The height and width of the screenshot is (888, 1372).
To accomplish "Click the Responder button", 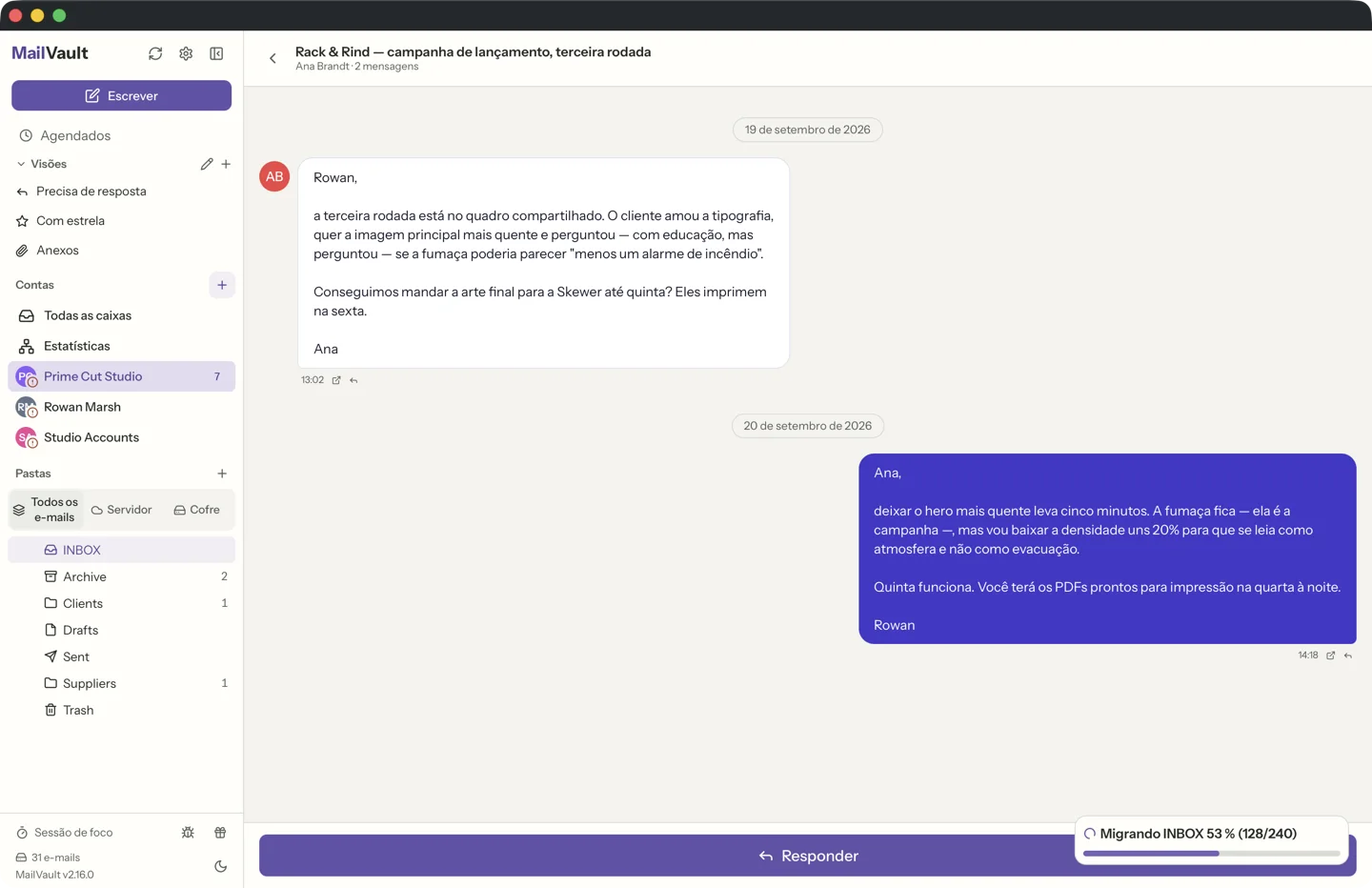I will [808, 856].
